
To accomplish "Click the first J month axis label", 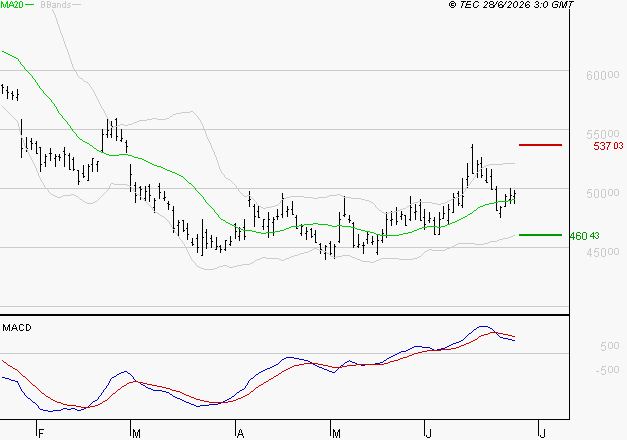I will (429, 434).
